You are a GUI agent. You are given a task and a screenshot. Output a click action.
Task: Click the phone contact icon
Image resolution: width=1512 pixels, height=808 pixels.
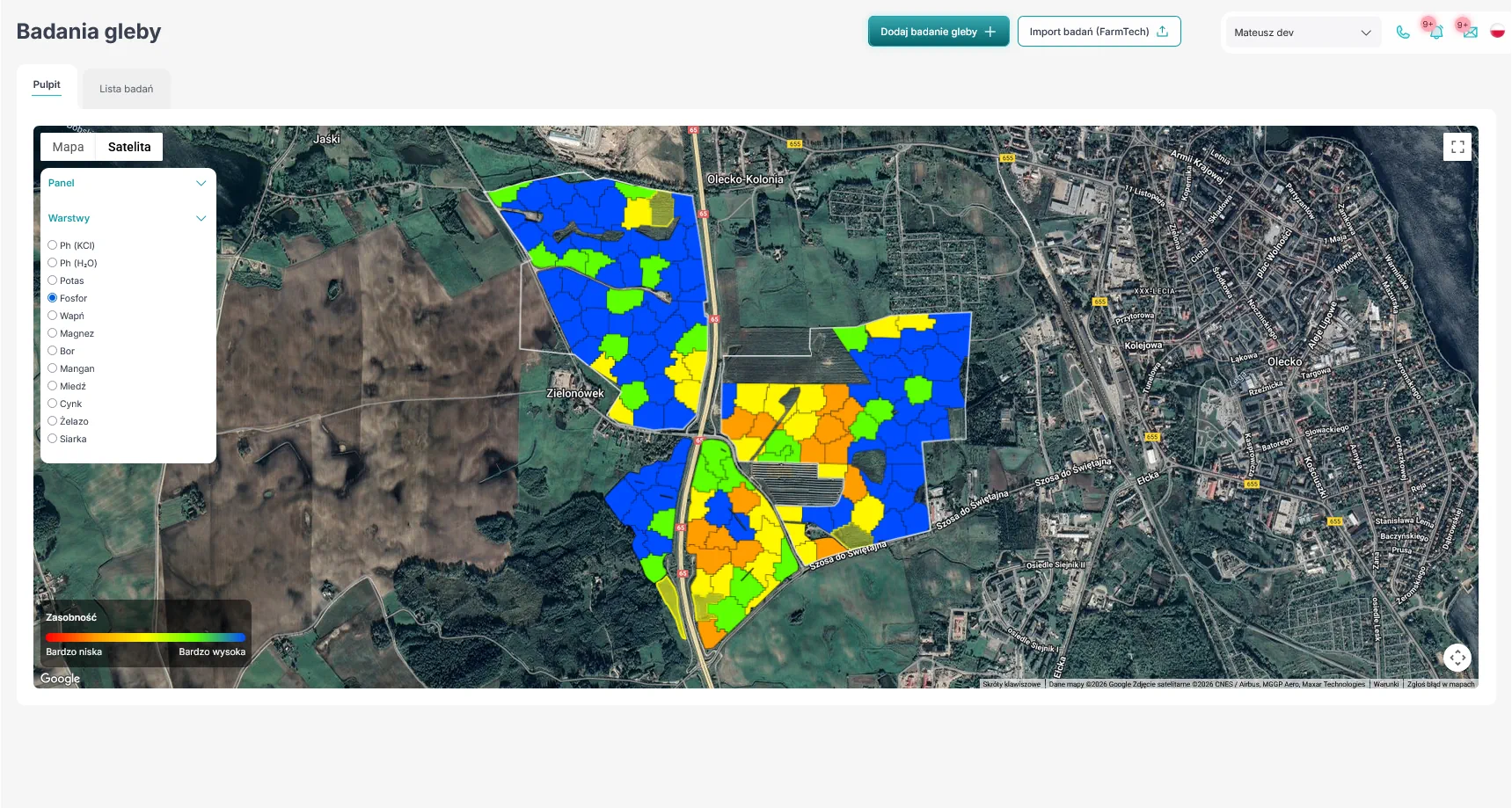click(x=1403, y=33)
